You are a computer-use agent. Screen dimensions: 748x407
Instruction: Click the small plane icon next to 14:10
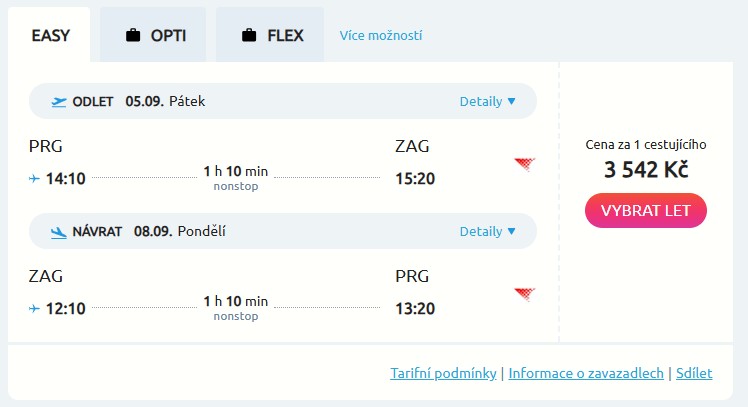(35, 179)
